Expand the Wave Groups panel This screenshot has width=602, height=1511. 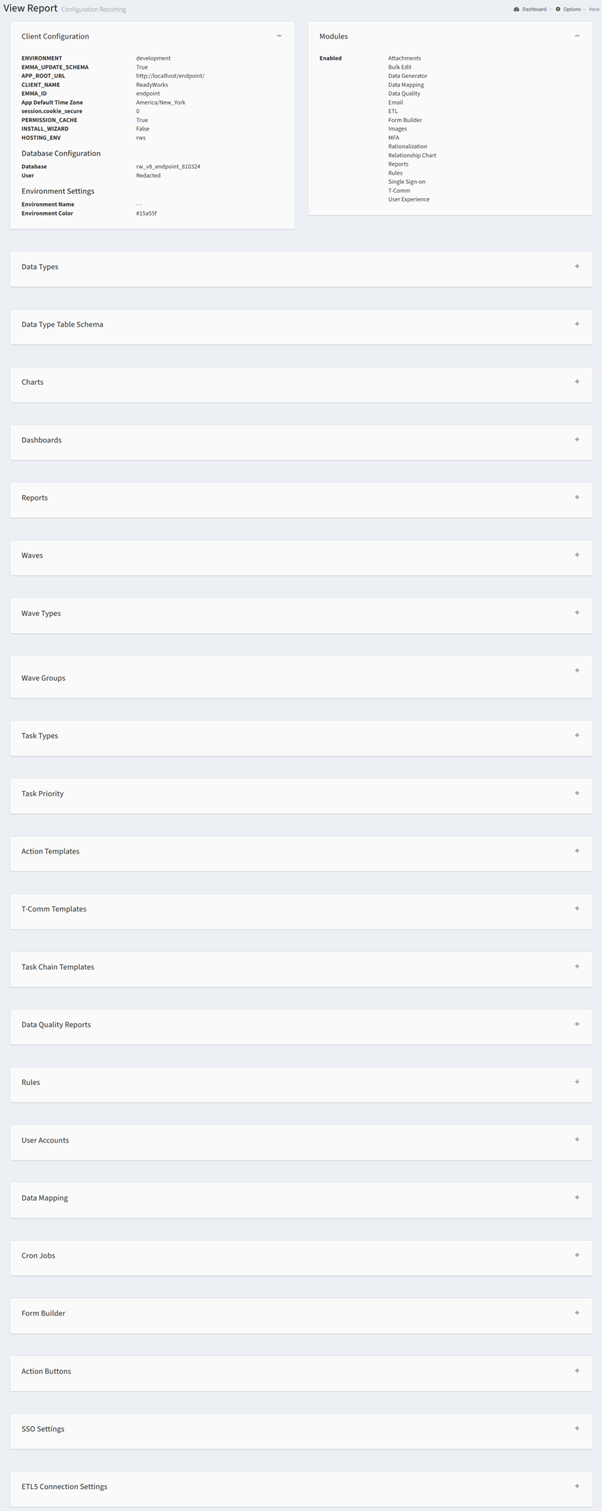tap(577, 670)
